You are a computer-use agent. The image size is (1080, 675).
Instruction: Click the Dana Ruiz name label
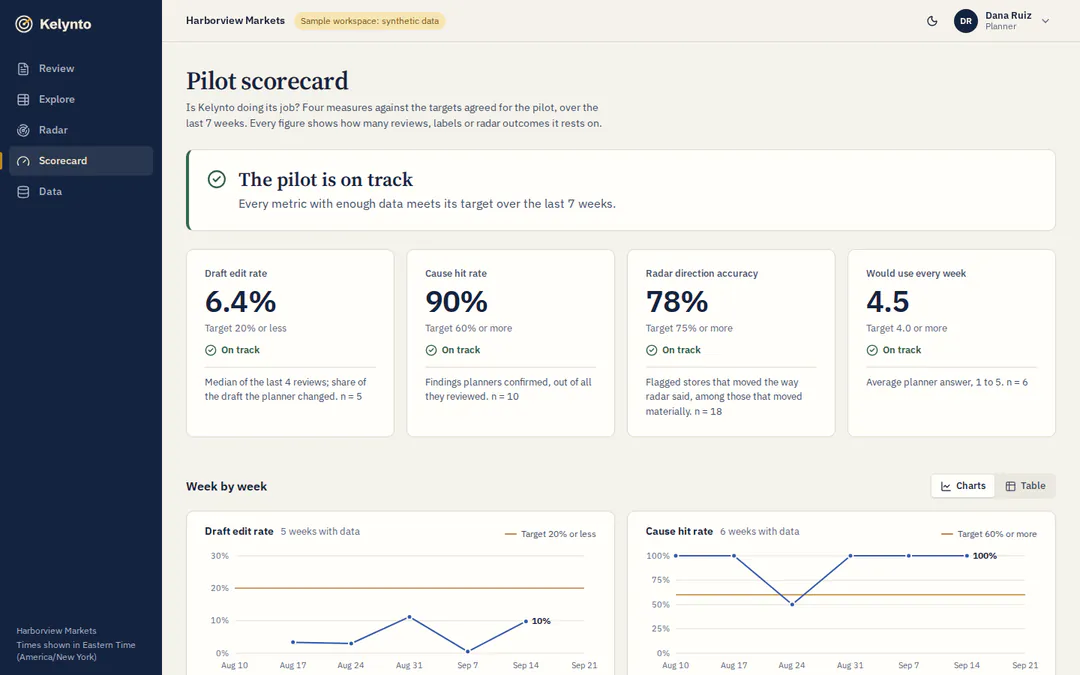(1008, 15)
